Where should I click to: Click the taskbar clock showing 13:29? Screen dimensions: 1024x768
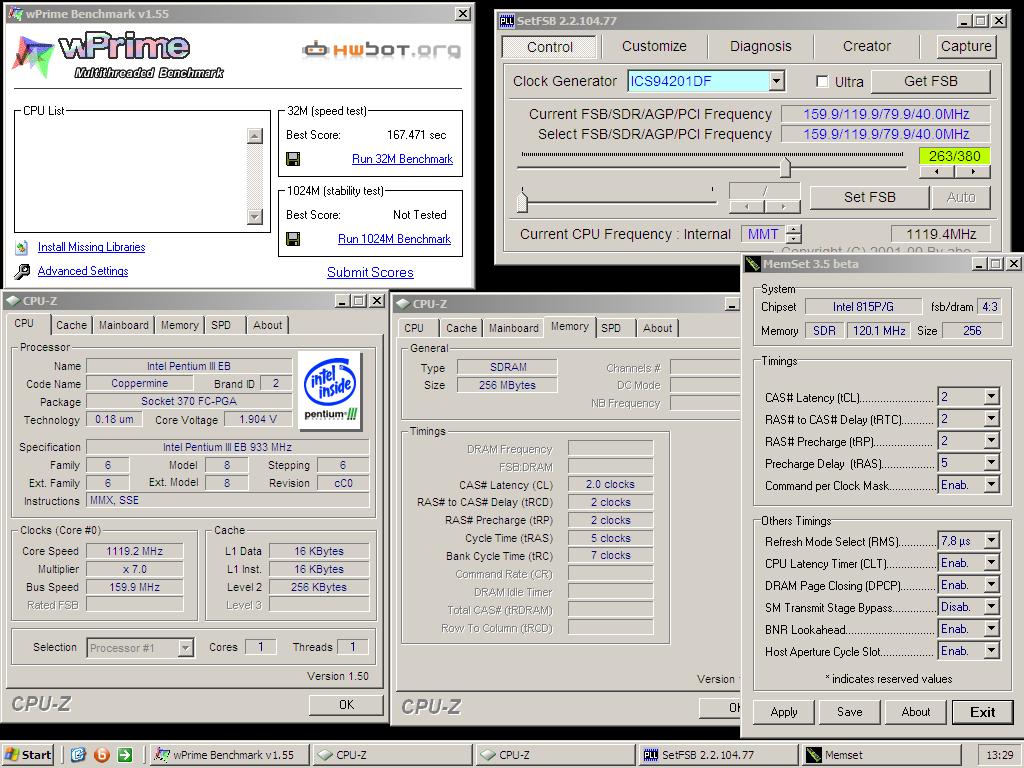(x=1000, y=755)
